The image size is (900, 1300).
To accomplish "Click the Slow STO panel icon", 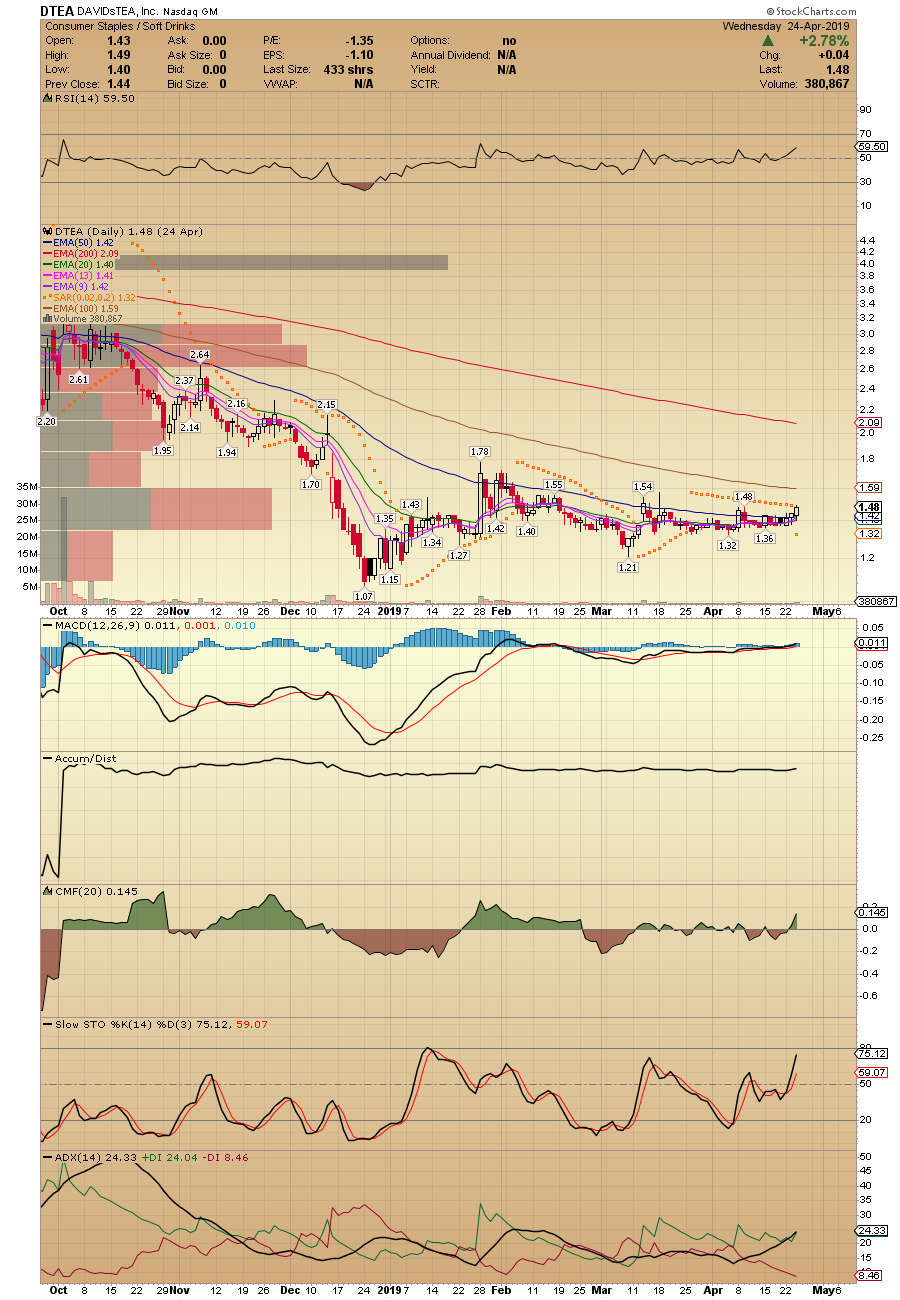I will click(x=46, y=1024).
